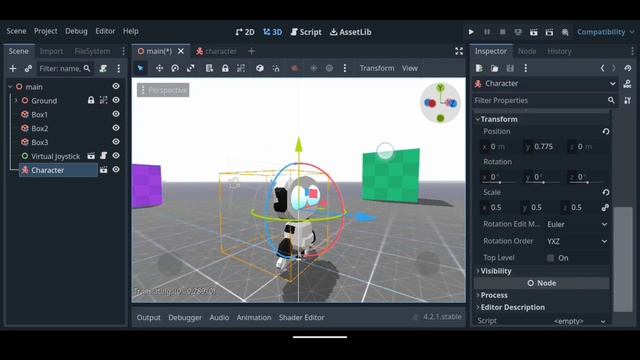Screen dimensions: 640x360
Task: Reset Scale property revert icon
Action: [x=606, y=192]
